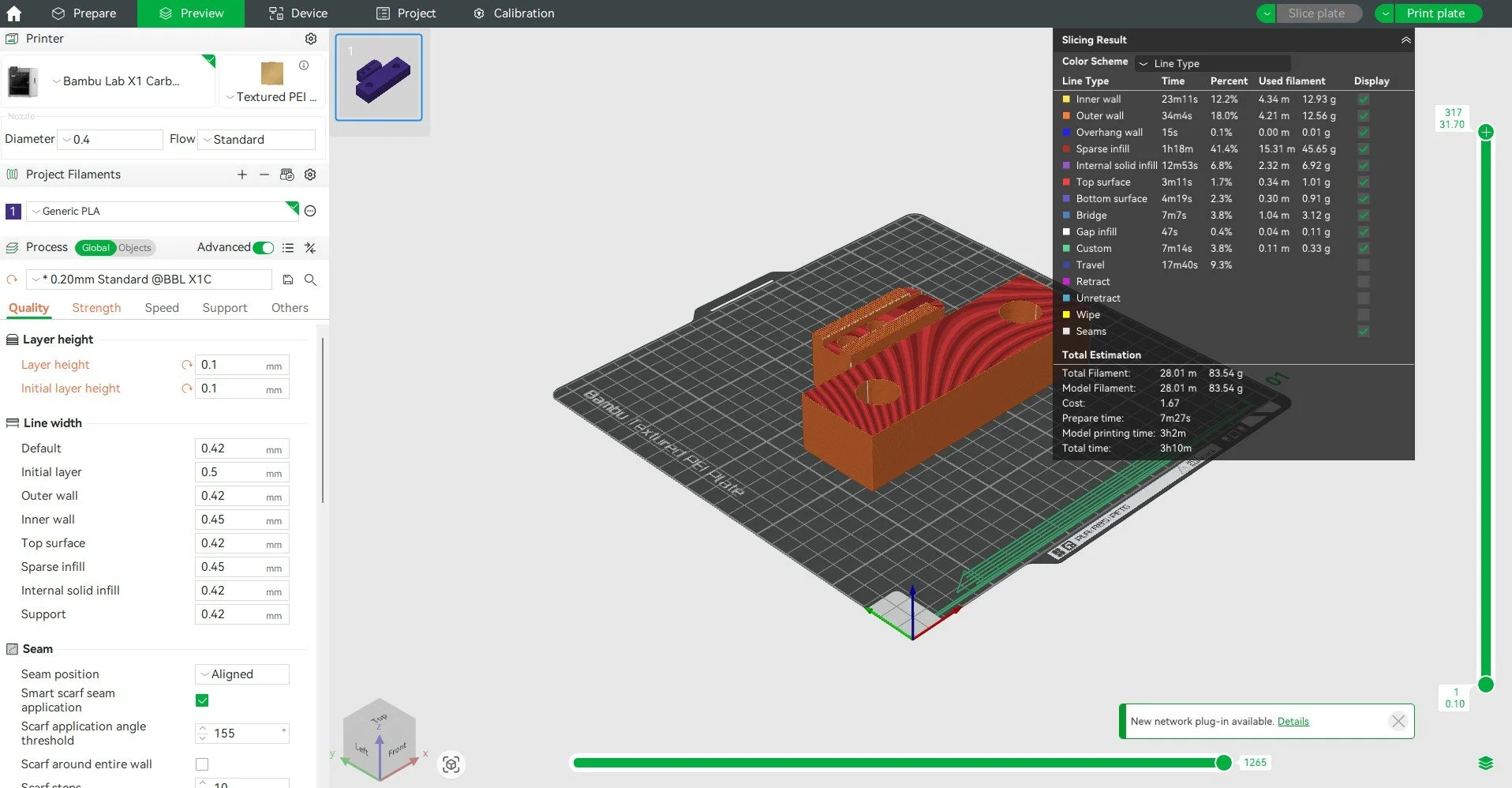Screen dimensions: 1512x788
Task: Take a plate snapshot with the camera icon
Action: click(x=451, y=764)
